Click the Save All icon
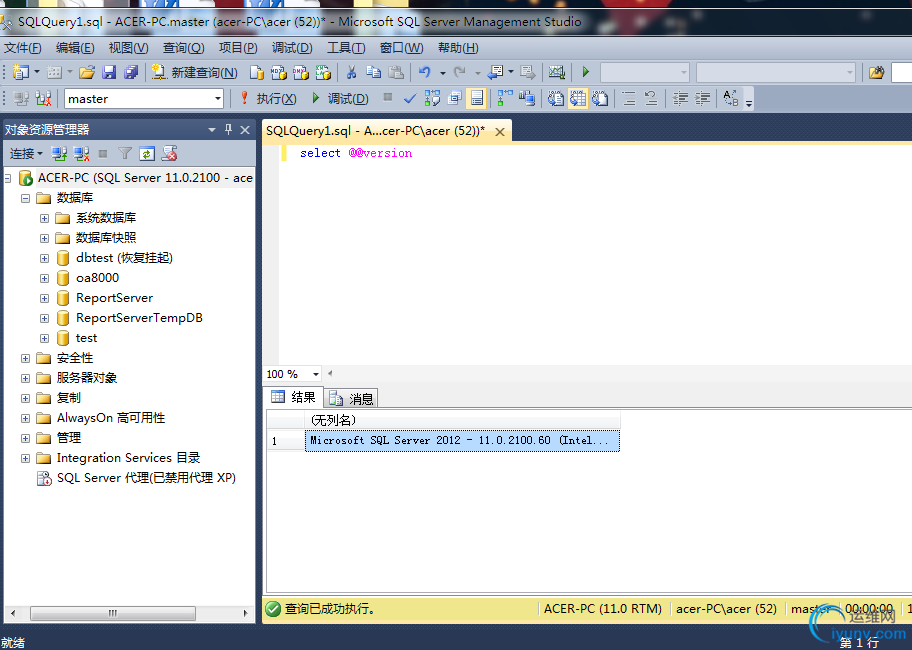The width and height of the screenshot is (912, 650). 131,72
